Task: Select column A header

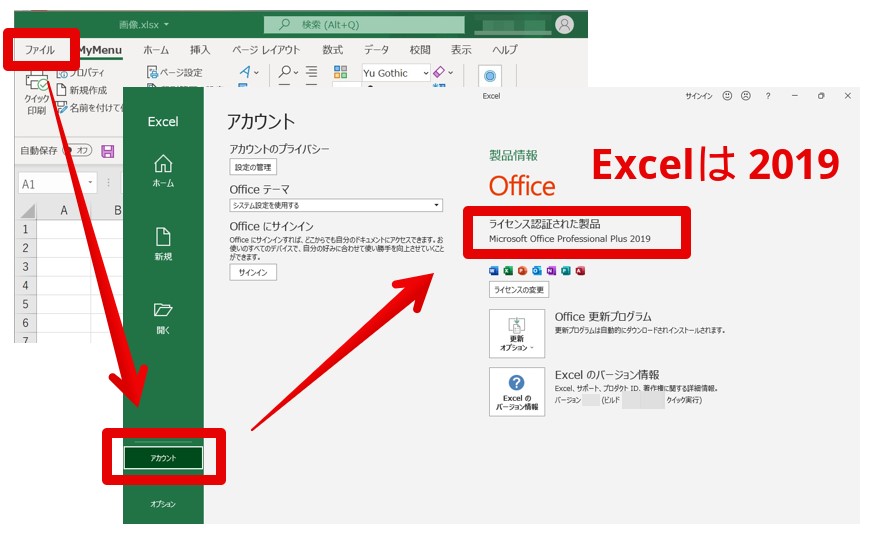Action: click(64, 210)
